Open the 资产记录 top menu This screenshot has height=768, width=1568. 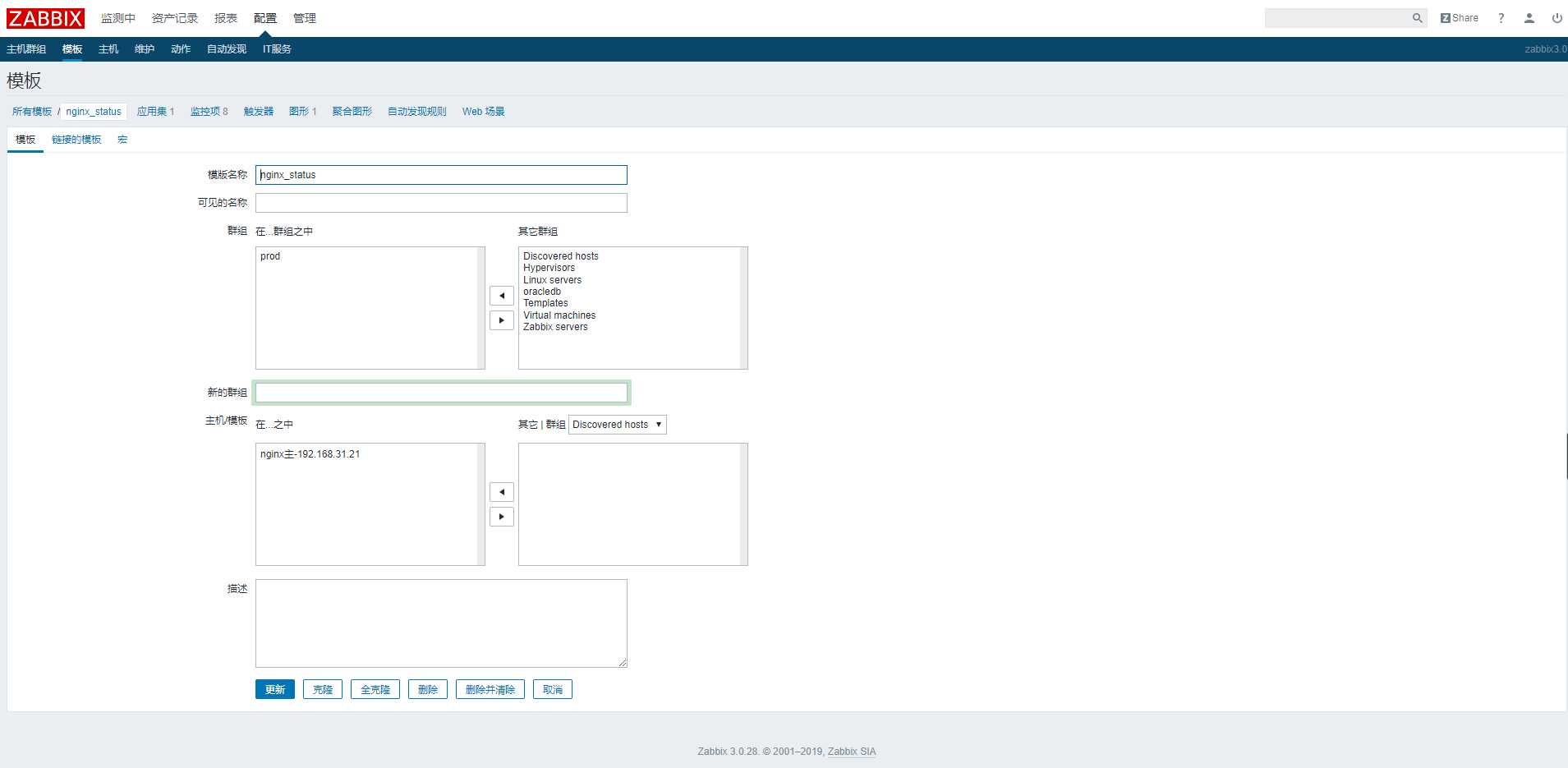coord(174,18)
